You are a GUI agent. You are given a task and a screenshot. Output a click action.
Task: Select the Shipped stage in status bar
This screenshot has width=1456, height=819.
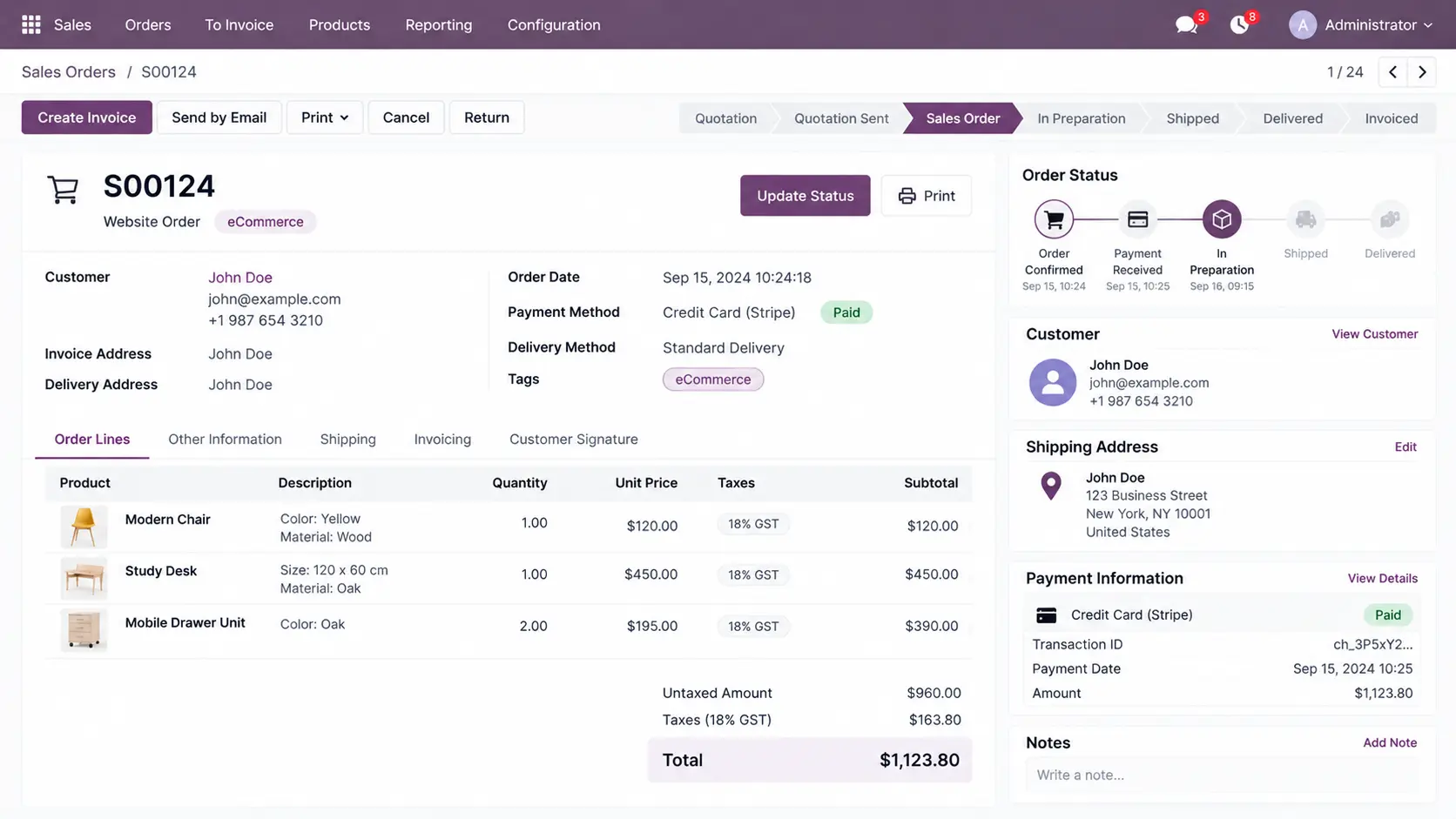(1192, 118)
